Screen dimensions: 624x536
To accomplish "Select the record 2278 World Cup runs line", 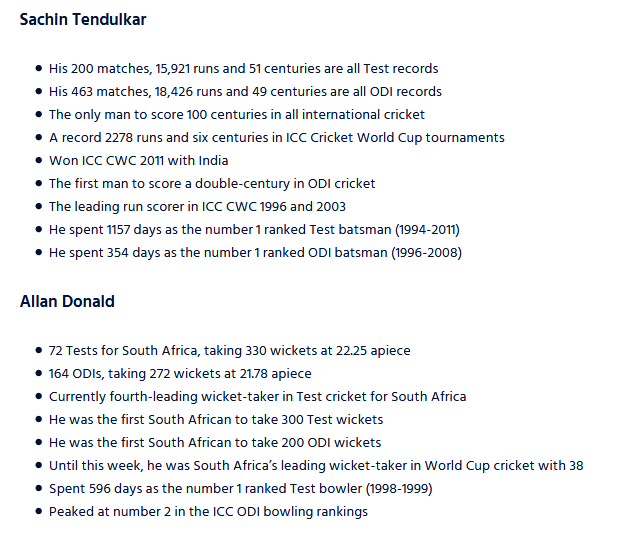I will (277, 138).
